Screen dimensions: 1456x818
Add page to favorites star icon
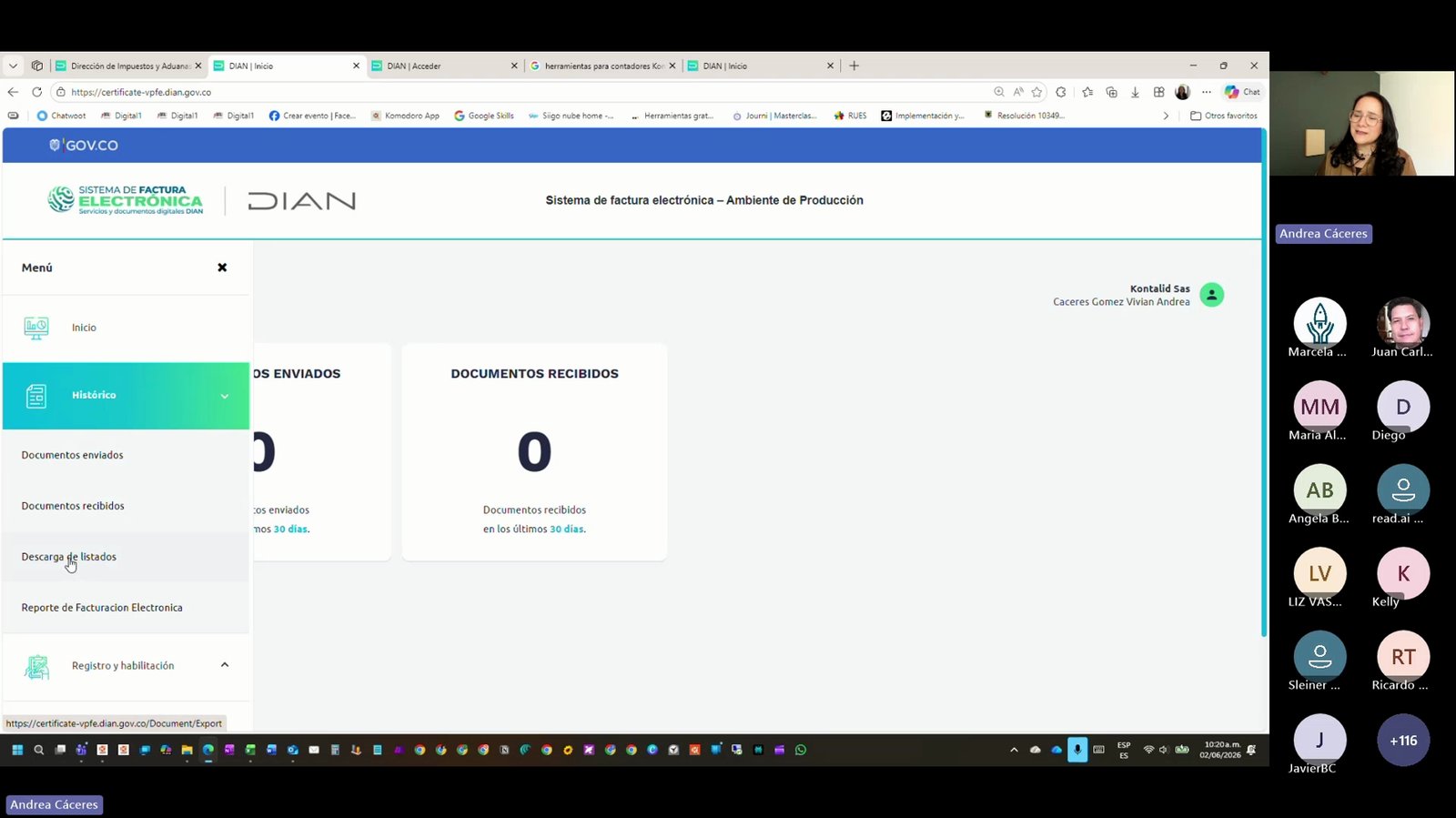[x=1036, y=92]
